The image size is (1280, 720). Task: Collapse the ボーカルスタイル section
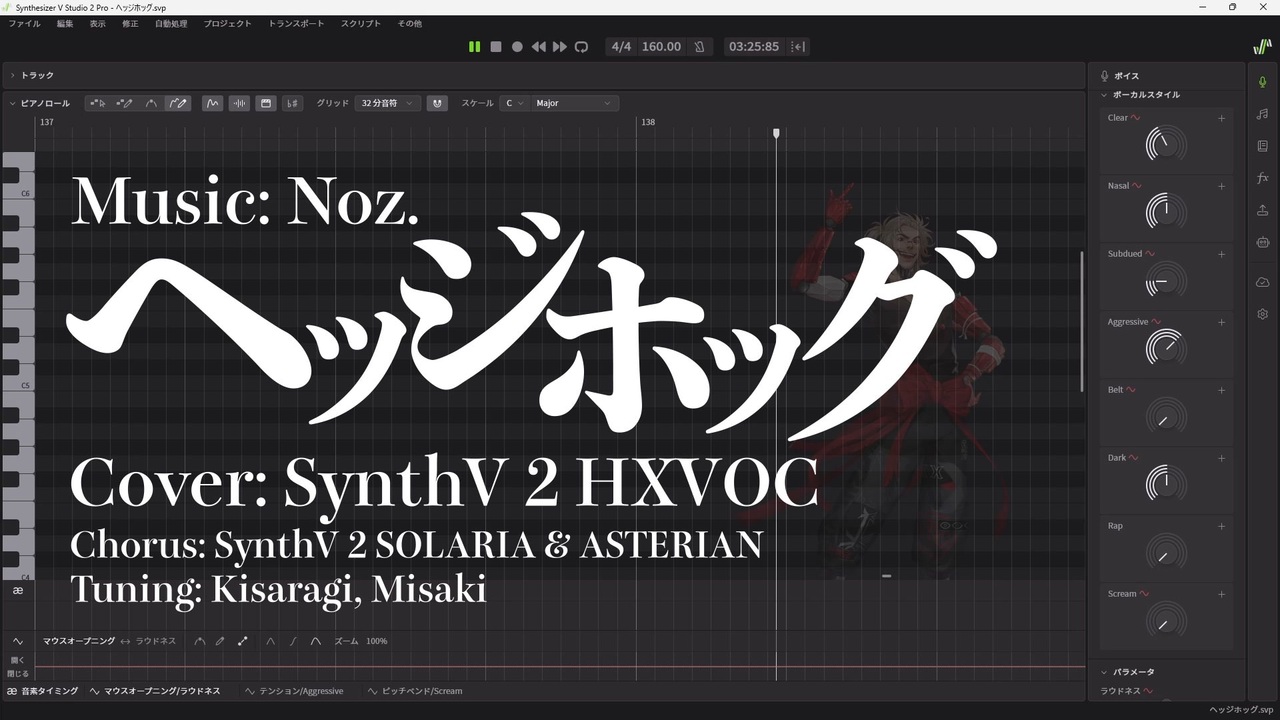click(x=1104, y=95)
